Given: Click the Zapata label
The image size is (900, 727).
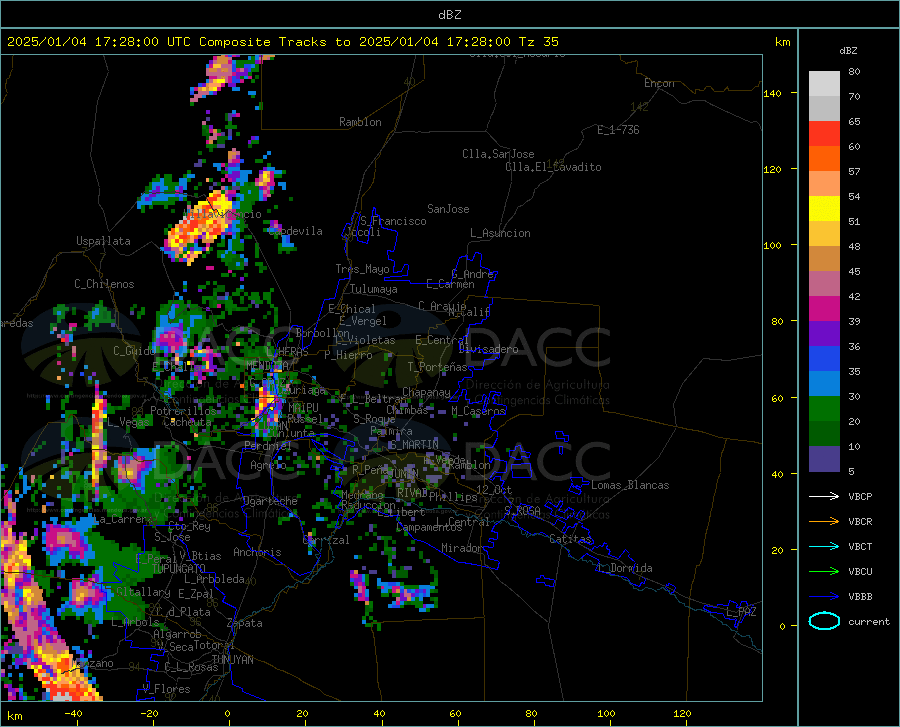Looking at the screenshot, I should (245, 623).
